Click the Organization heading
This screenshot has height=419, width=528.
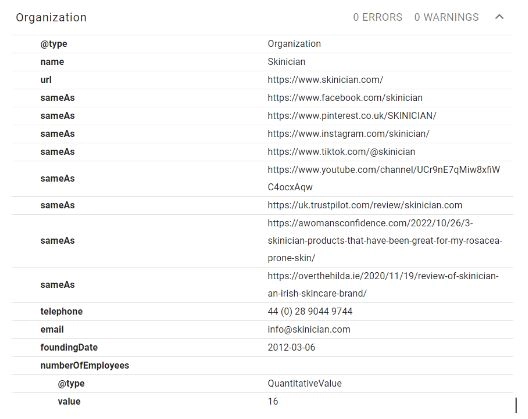click(x=51, y=17)
